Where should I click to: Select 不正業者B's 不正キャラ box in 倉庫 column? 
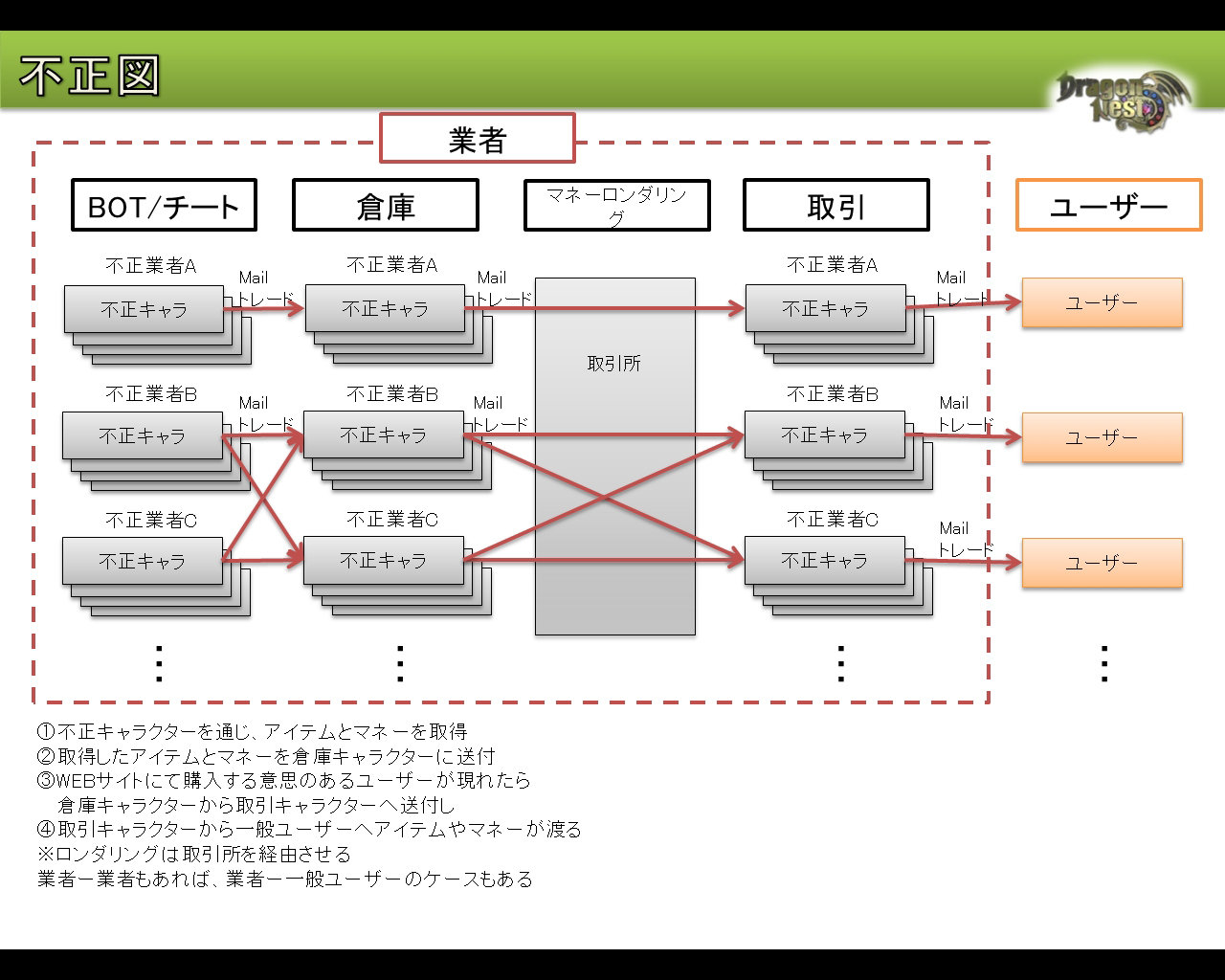tap(383, 435)
